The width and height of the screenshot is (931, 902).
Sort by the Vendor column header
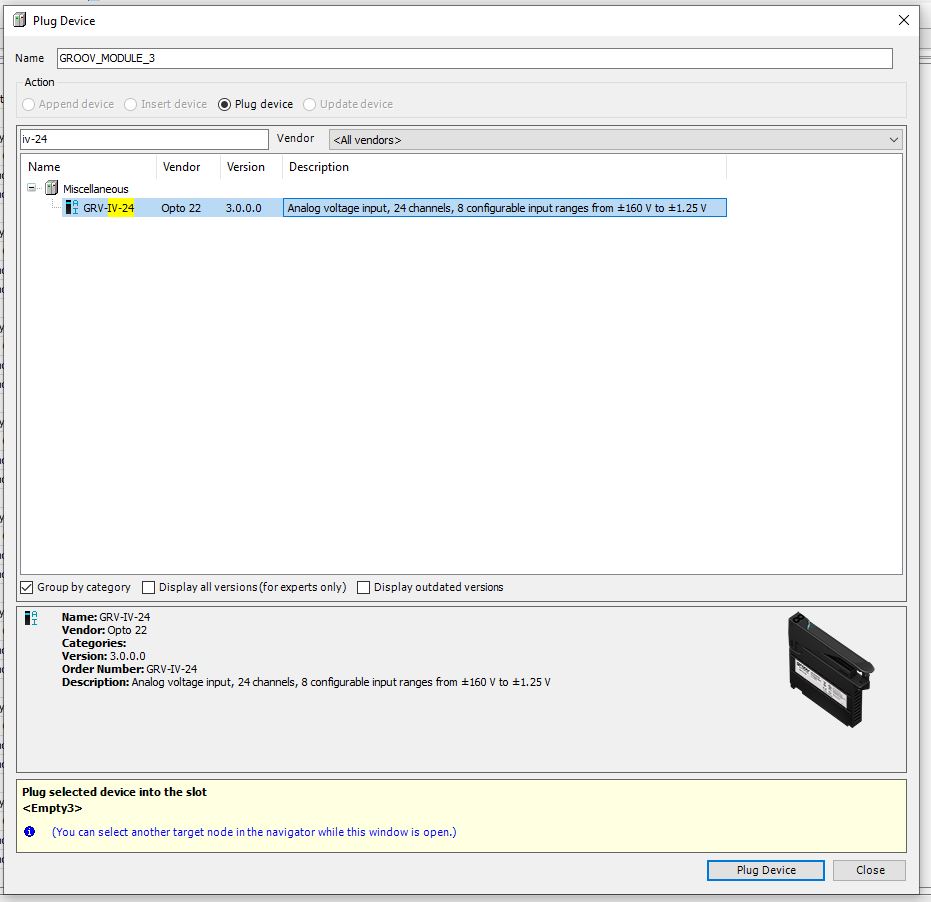pyautogui.click(x=188, y=167)
